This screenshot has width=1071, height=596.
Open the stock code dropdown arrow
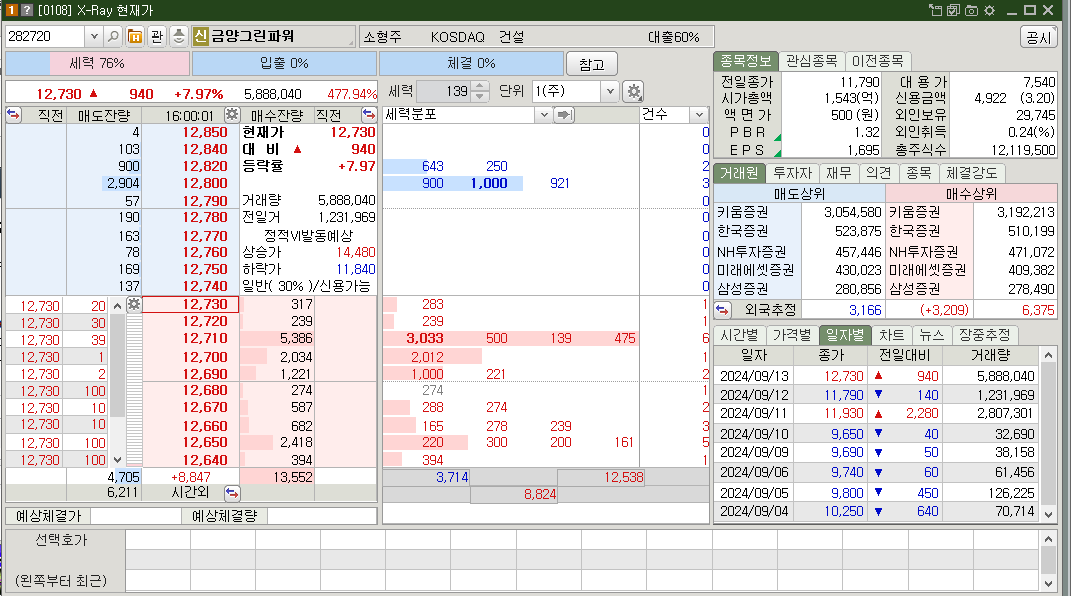94,36
